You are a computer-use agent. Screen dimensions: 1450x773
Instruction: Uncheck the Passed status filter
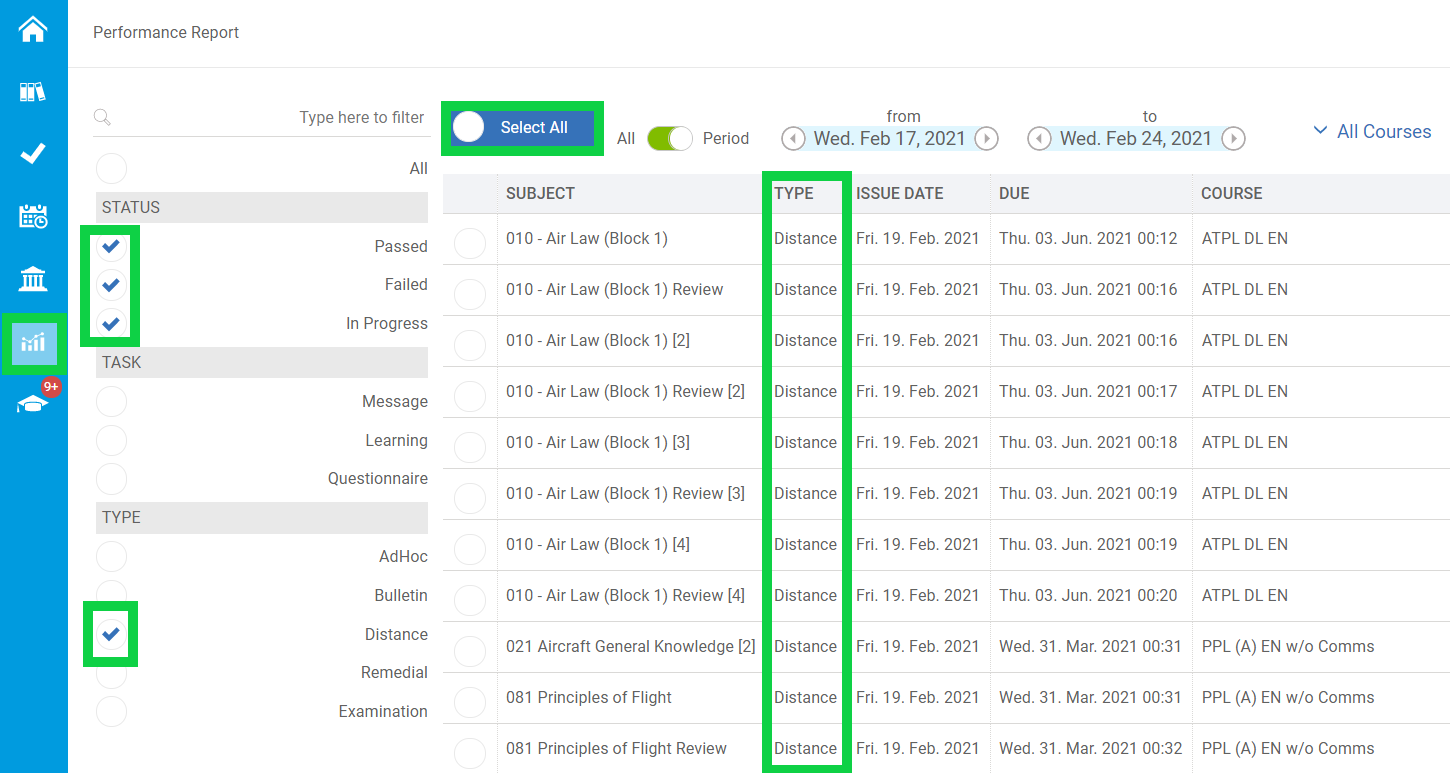click(111, 246)
